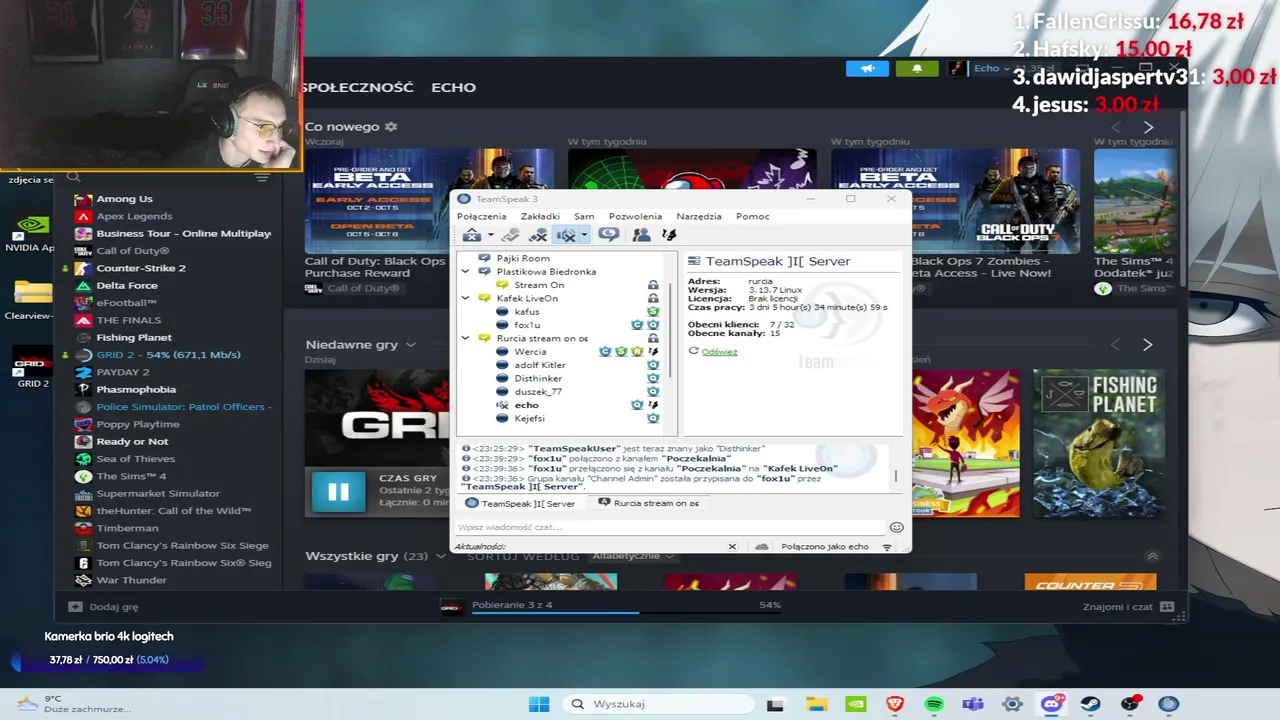Screen dimensions: 1280x720
Task: Open the TeamSpeak contacts toolbar icon
Action: point(641,235)
